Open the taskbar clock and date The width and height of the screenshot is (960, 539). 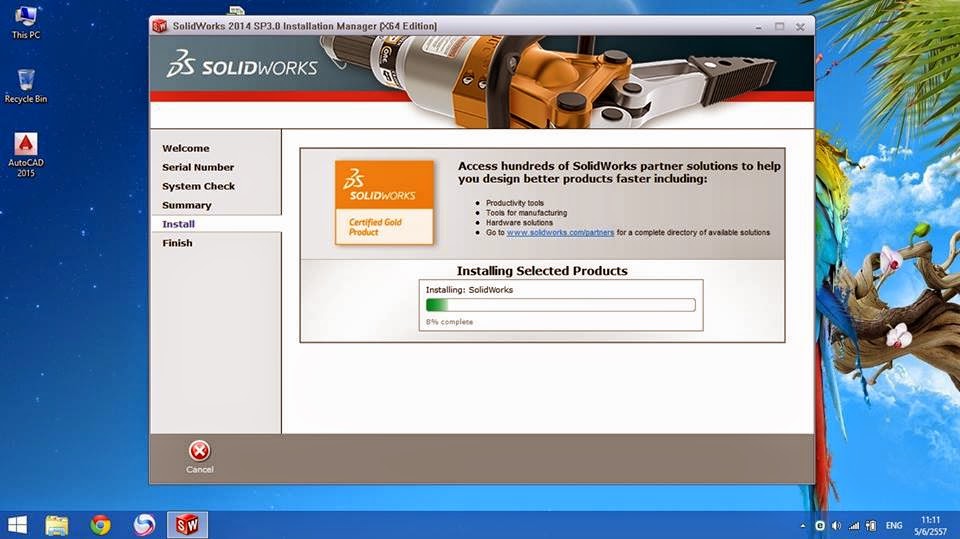[930, 526]
